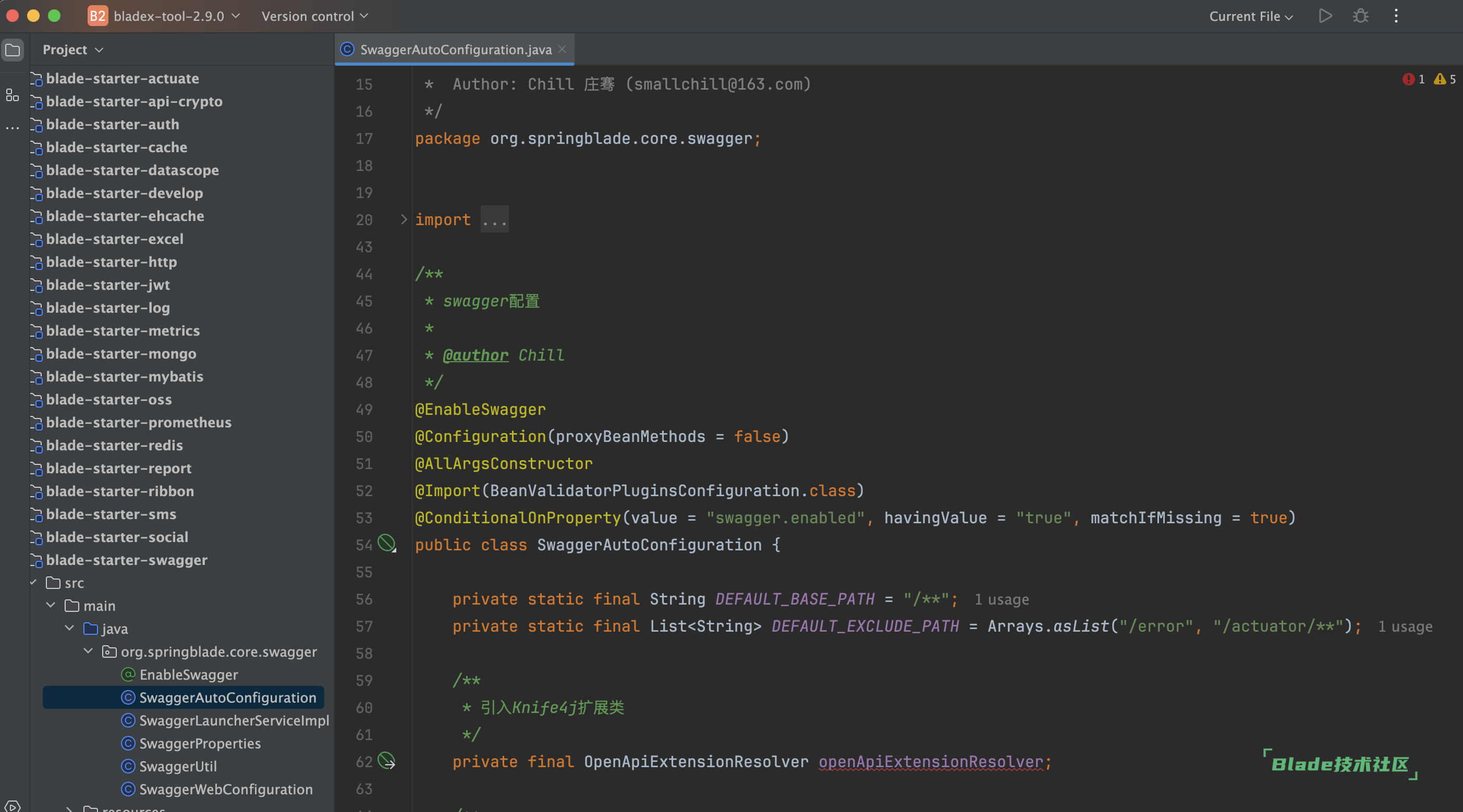Open the EnableSwagger annotation file
The width and height of the screenshot is (1463, 812).
pos(189,674)
